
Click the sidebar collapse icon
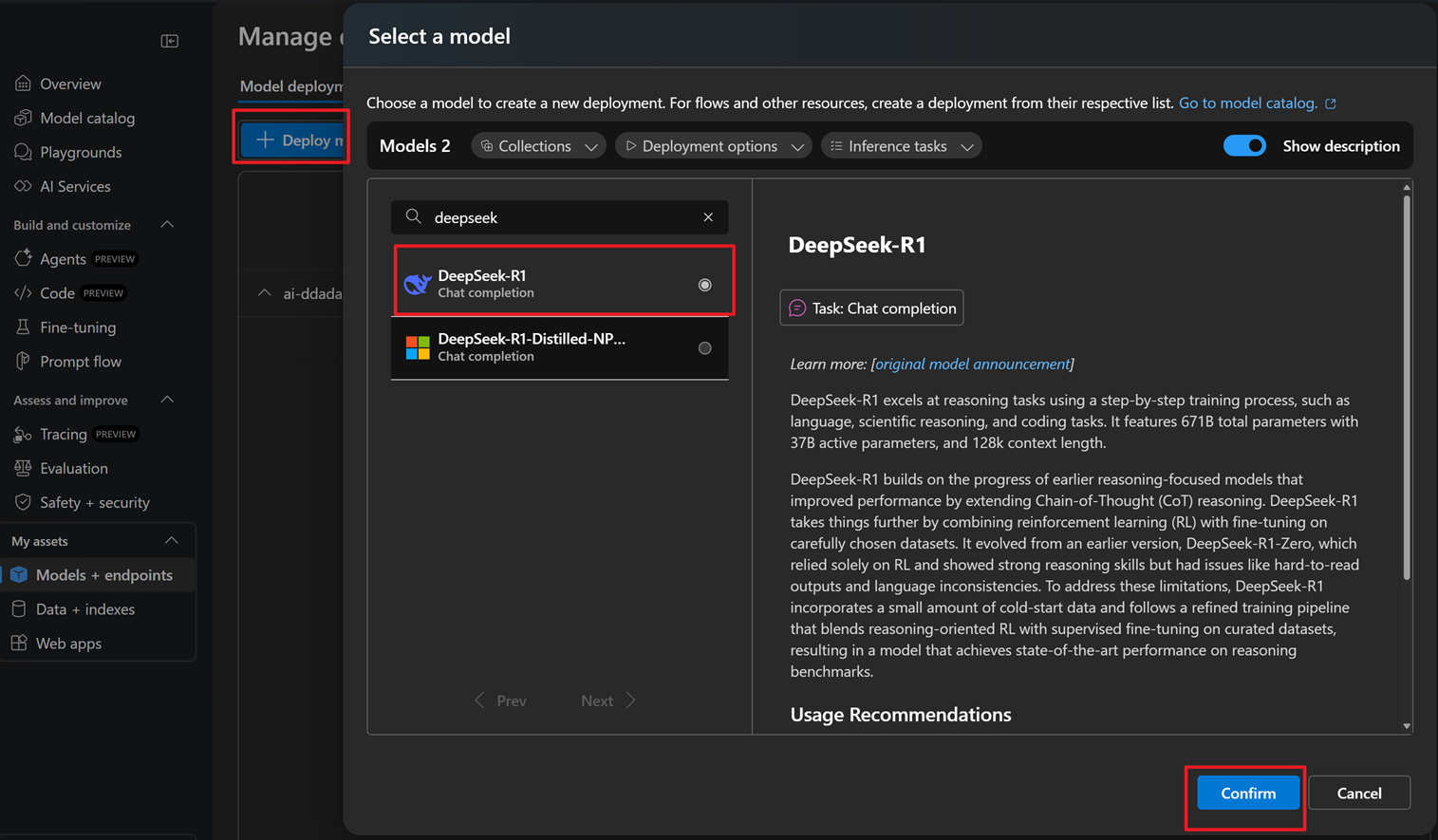170,41
